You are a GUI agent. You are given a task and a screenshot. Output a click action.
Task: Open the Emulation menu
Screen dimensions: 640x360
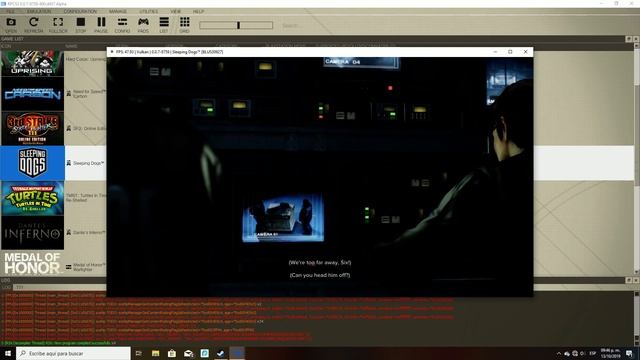39,11
